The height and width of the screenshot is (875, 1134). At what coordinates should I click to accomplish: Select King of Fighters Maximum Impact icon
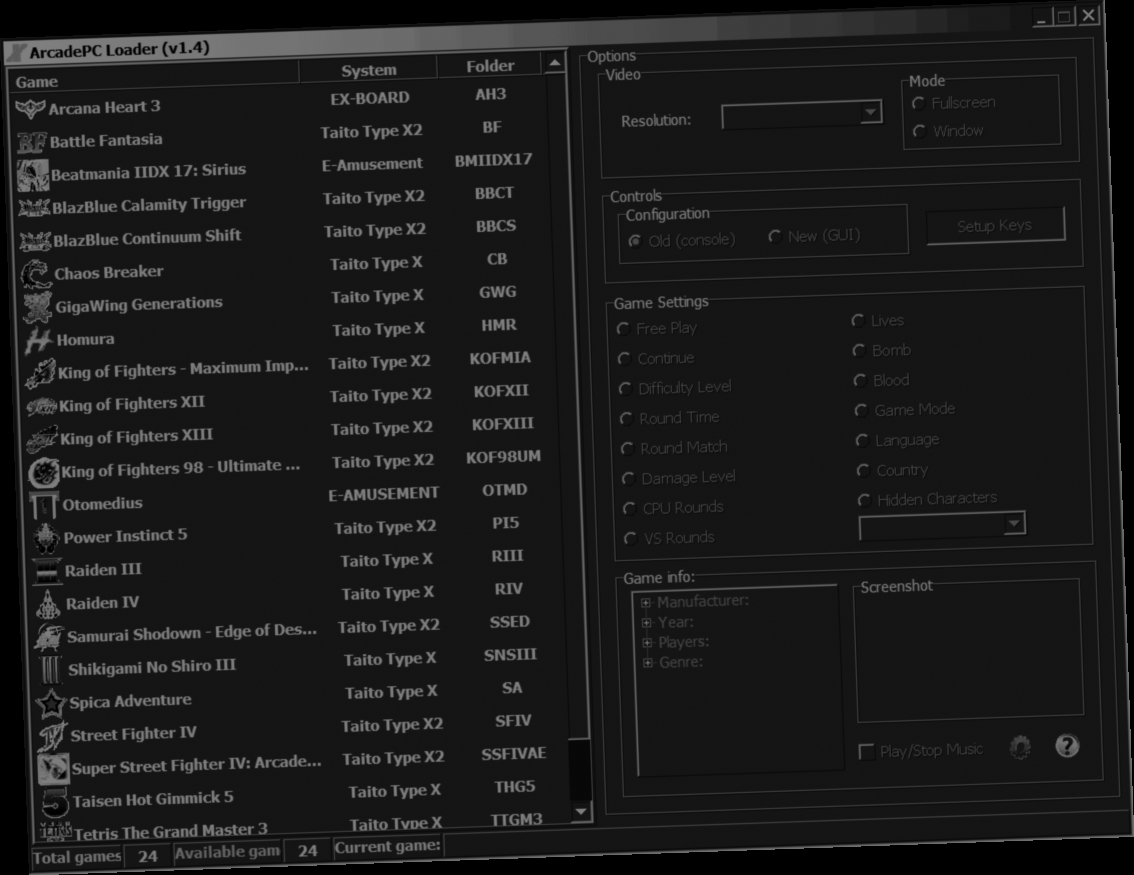pyautogui.click(x=40, y=374)
